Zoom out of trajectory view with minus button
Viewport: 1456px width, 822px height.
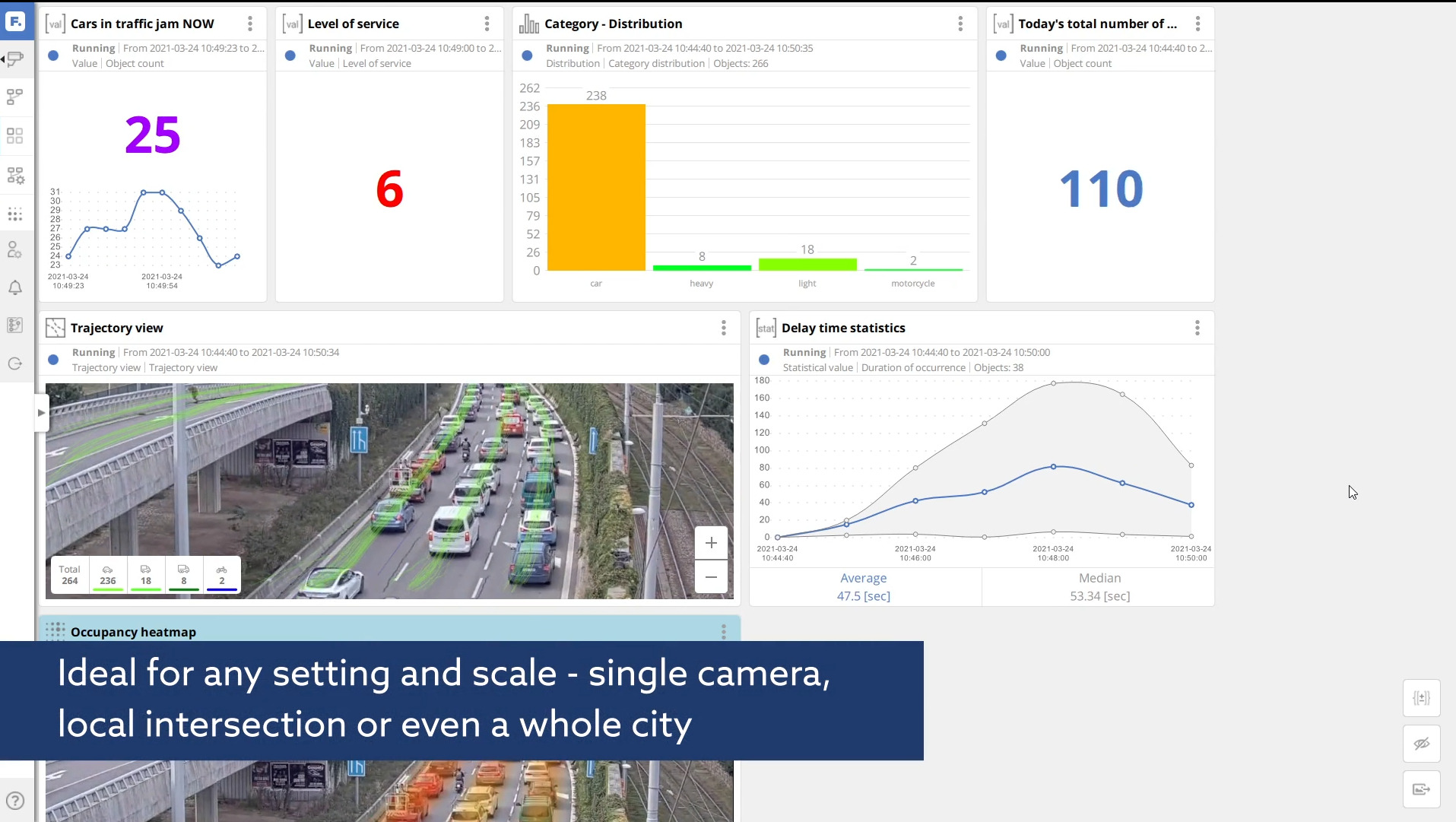point(711,576)
